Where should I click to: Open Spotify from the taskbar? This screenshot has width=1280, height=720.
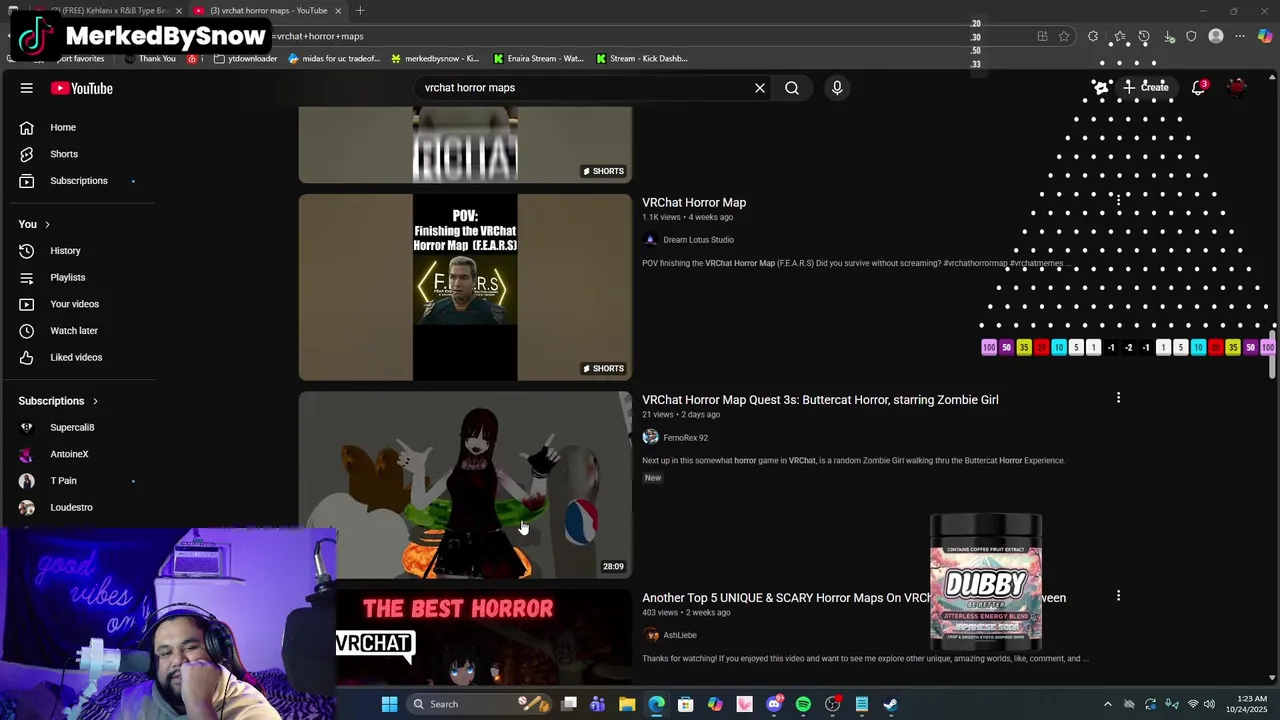(x=803, y=704)
